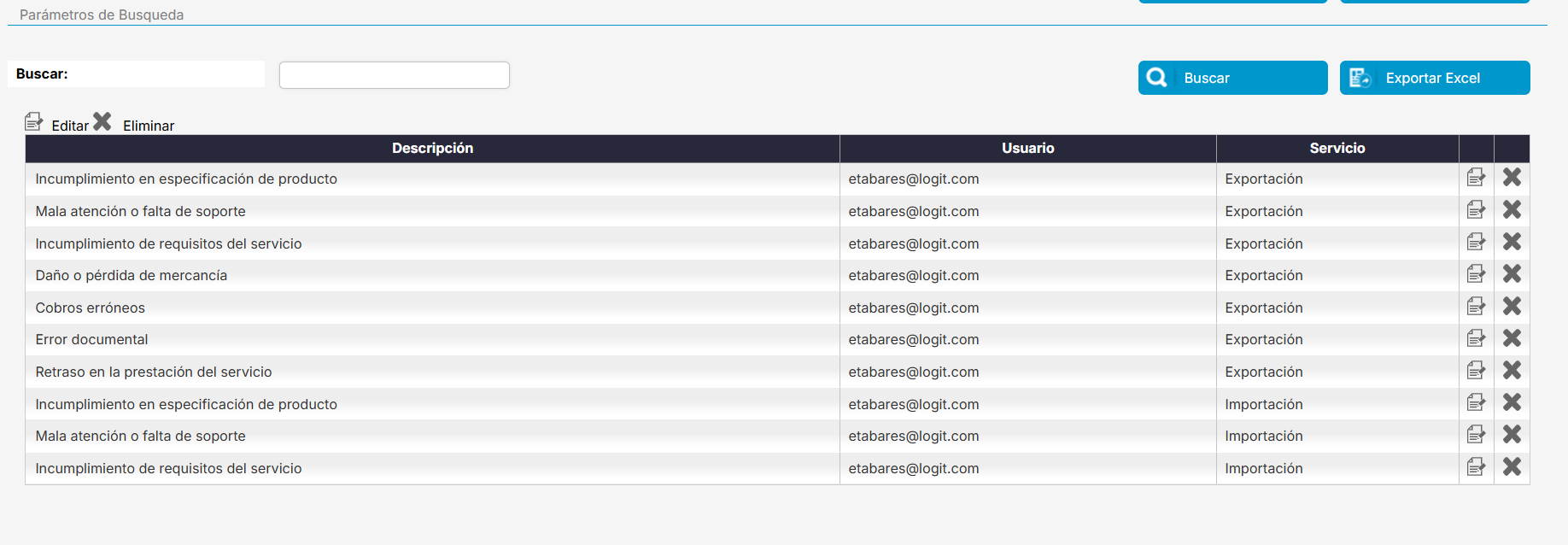Delete the Error documental row

[x=1512, y=339]
